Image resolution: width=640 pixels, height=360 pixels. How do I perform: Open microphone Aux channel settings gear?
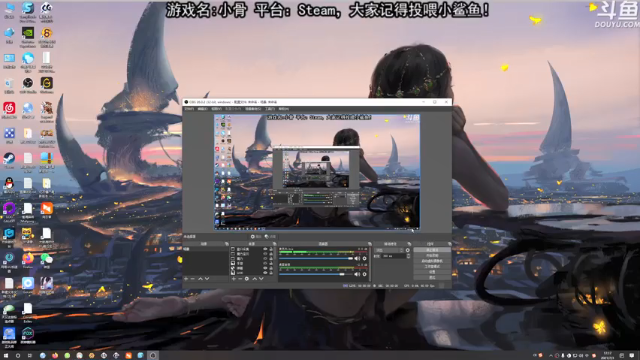(364, 258)
